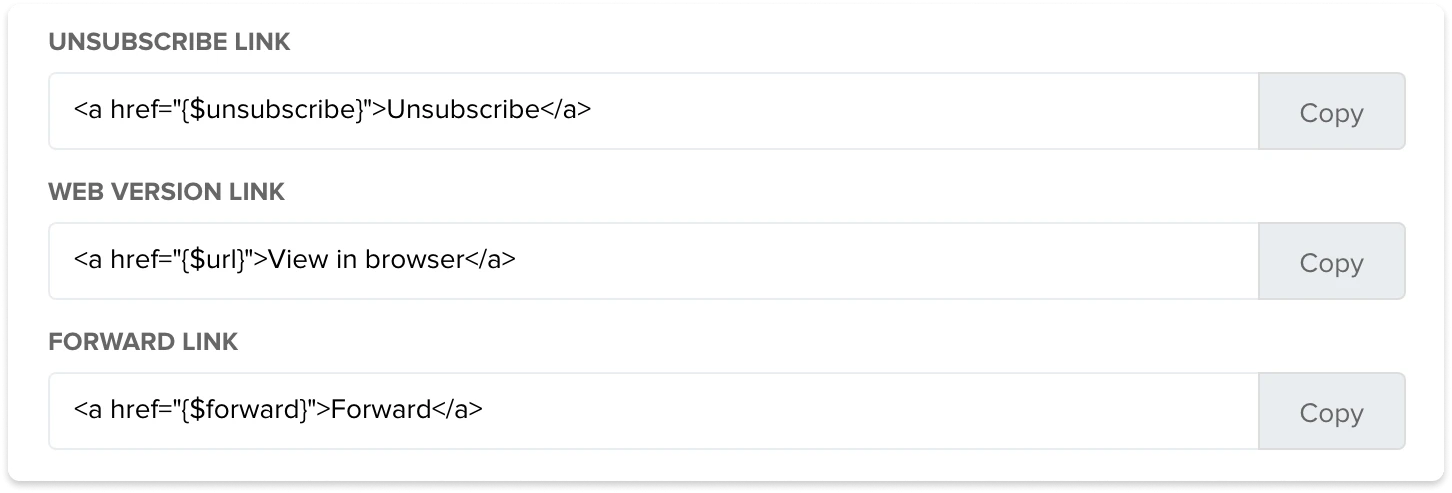The height and width of the screenshot is (493, 1452).
Task: Click the word Unsubscribe inside the anchor code
Action: click(462, 110)
